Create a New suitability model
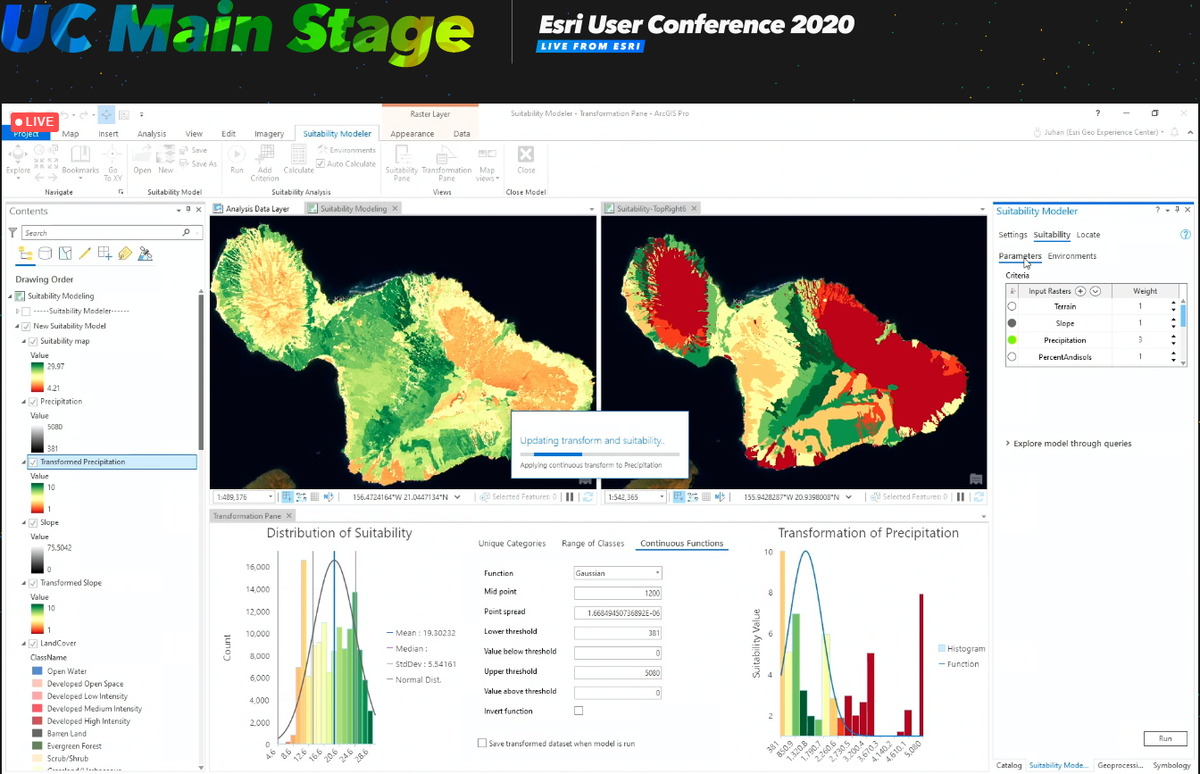 [x=166, y=160]
